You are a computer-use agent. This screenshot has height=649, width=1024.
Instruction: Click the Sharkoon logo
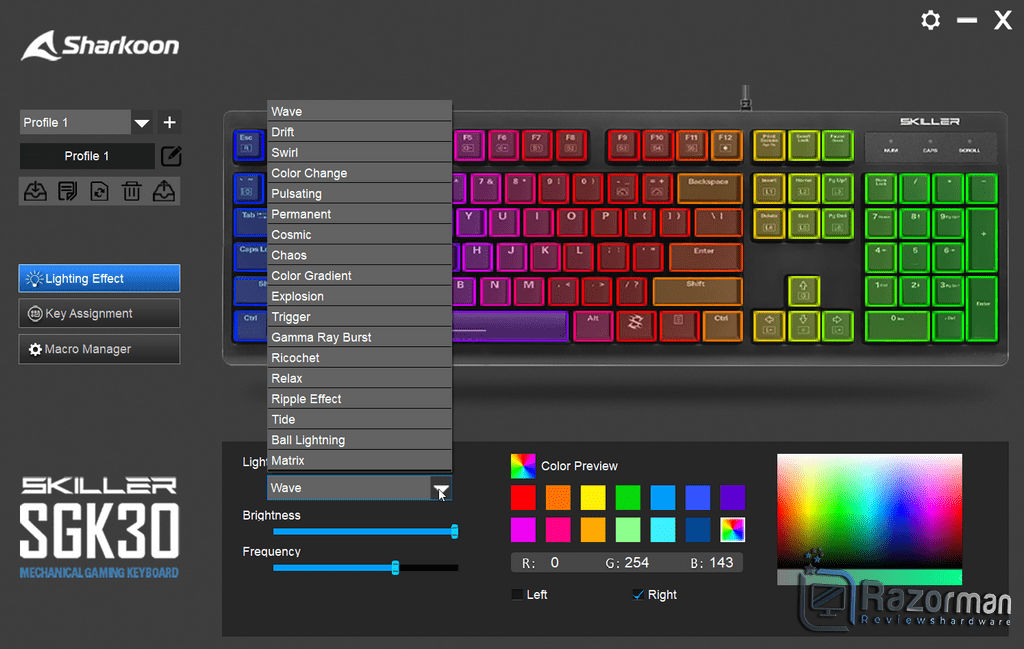pyautogui.click(x=100, y=46)
